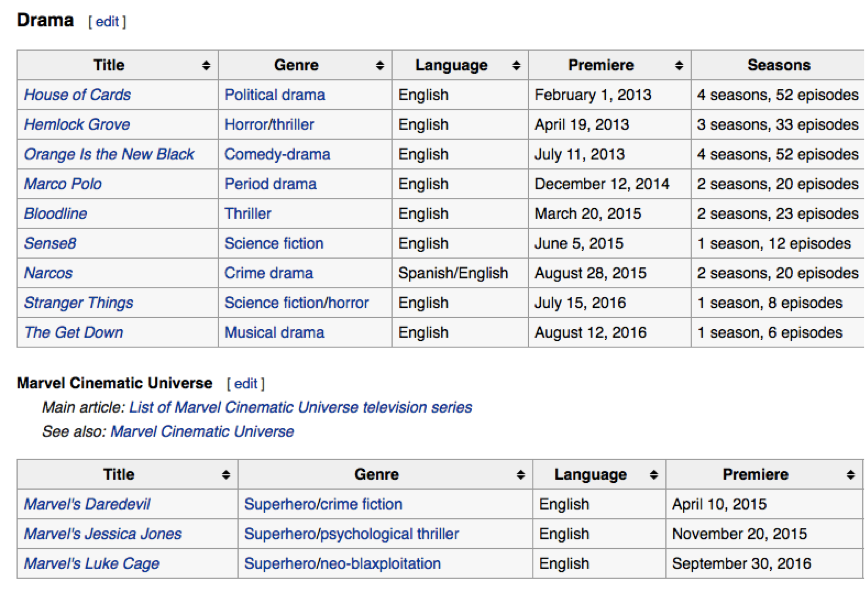Visit the See also Marvel Cinematic Universe link
Screen dimensions: 865x592
click(x=202, y=432)
